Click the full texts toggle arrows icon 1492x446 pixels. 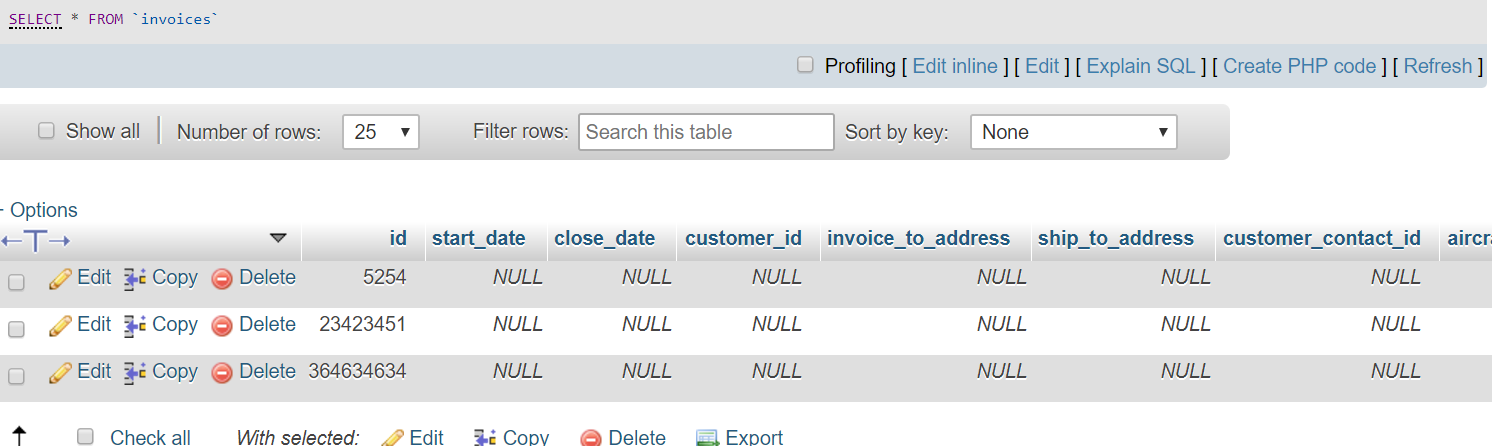[x=36, y=240]
